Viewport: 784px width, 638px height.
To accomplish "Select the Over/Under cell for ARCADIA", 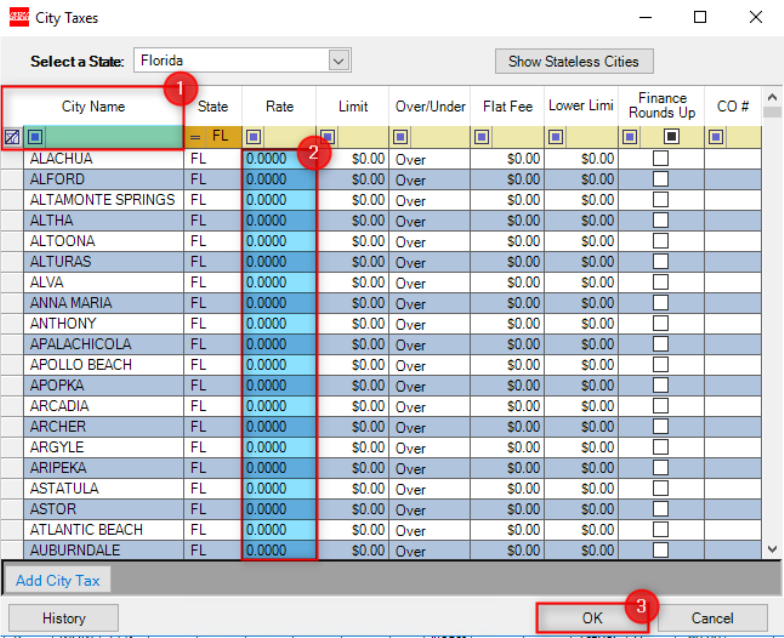I will [x=430, y=406].
